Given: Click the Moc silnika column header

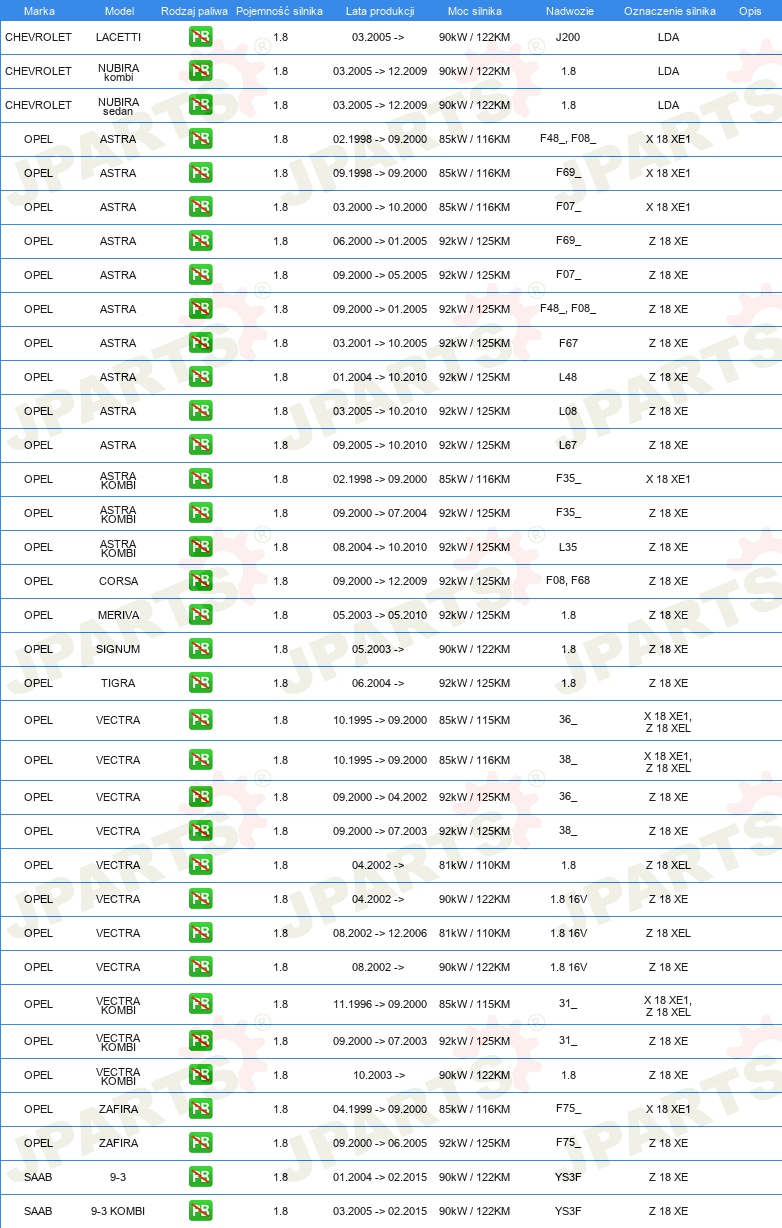Looking at the screenshot, I should click(x=474, y=11).
